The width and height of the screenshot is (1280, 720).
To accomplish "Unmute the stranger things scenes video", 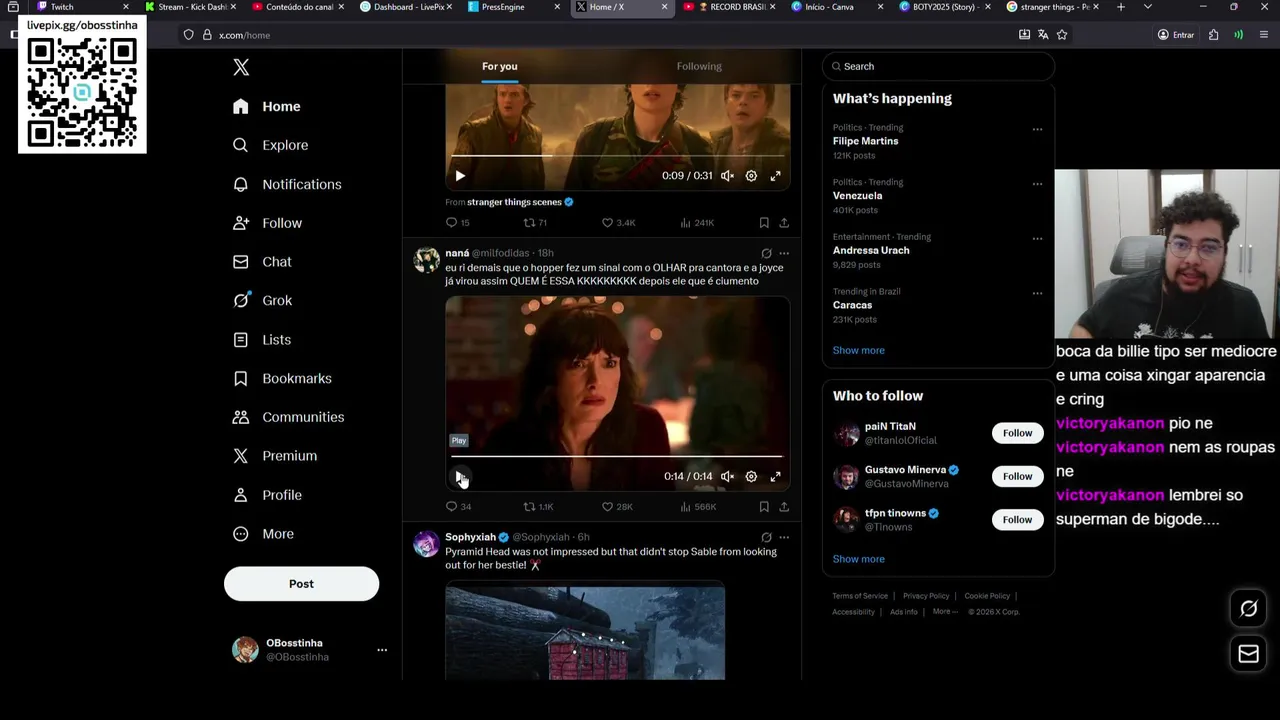I will (727, 176).
